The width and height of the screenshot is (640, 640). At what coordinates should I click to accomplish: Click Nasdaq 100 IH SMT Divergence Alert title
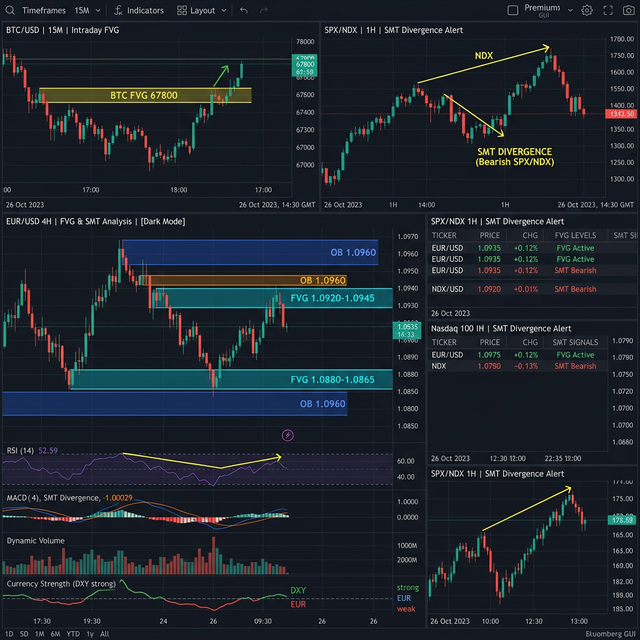pyautogui.click(x=501, y=328)
